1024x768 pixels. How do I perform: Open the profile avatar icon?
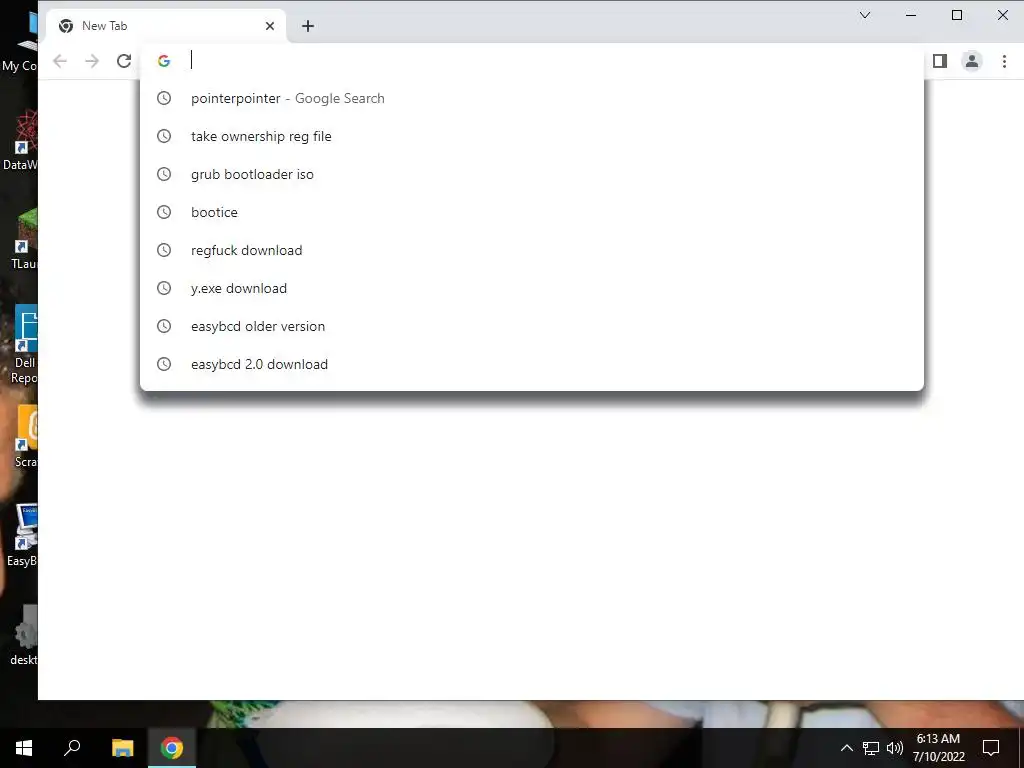click(972, 61)
